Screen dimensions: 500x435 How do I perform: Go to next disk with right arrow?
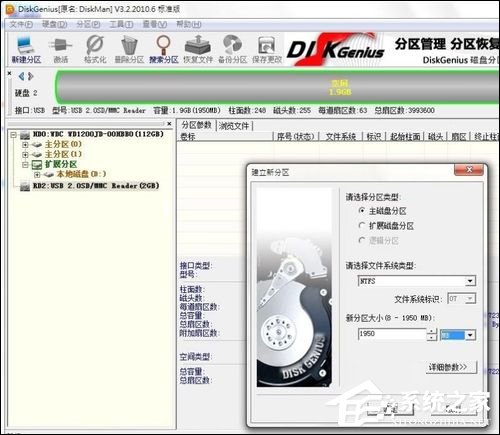pyautogui.click(x=31, y=76)
